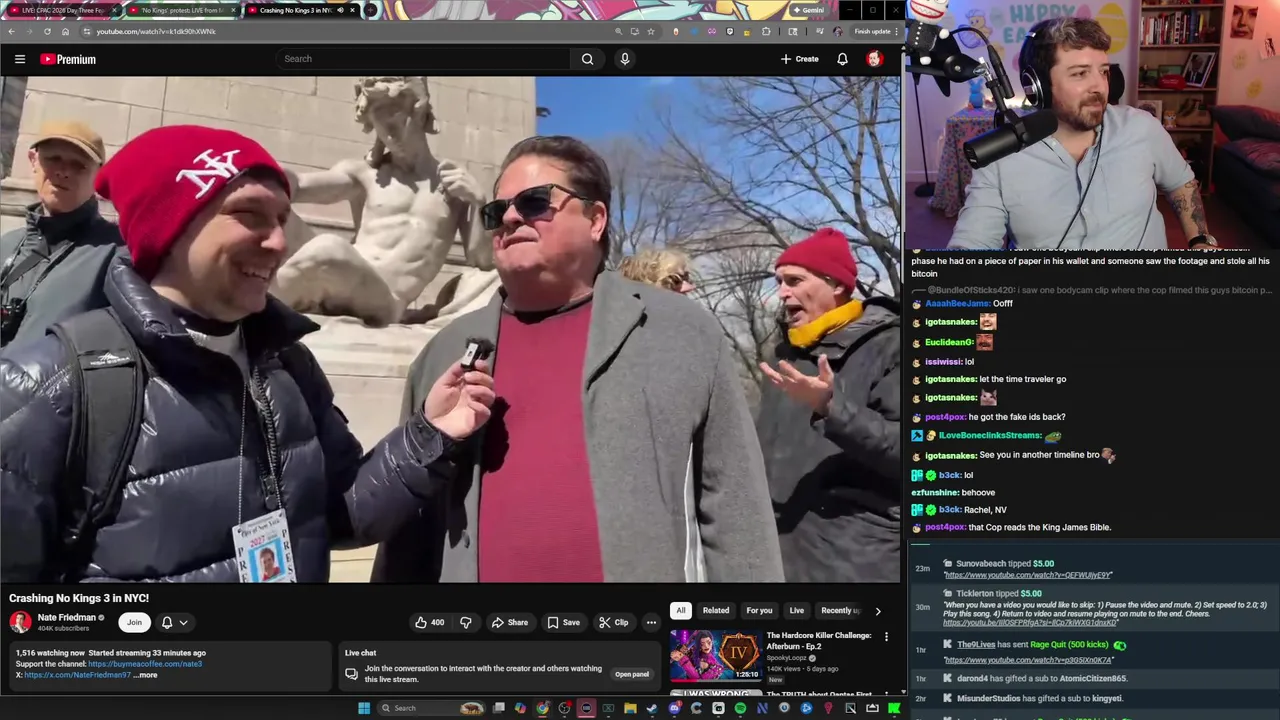The image size is (1280, 720).
Task: Switch to the 'No Kings' protest LIVE tab
Action: 182,10
